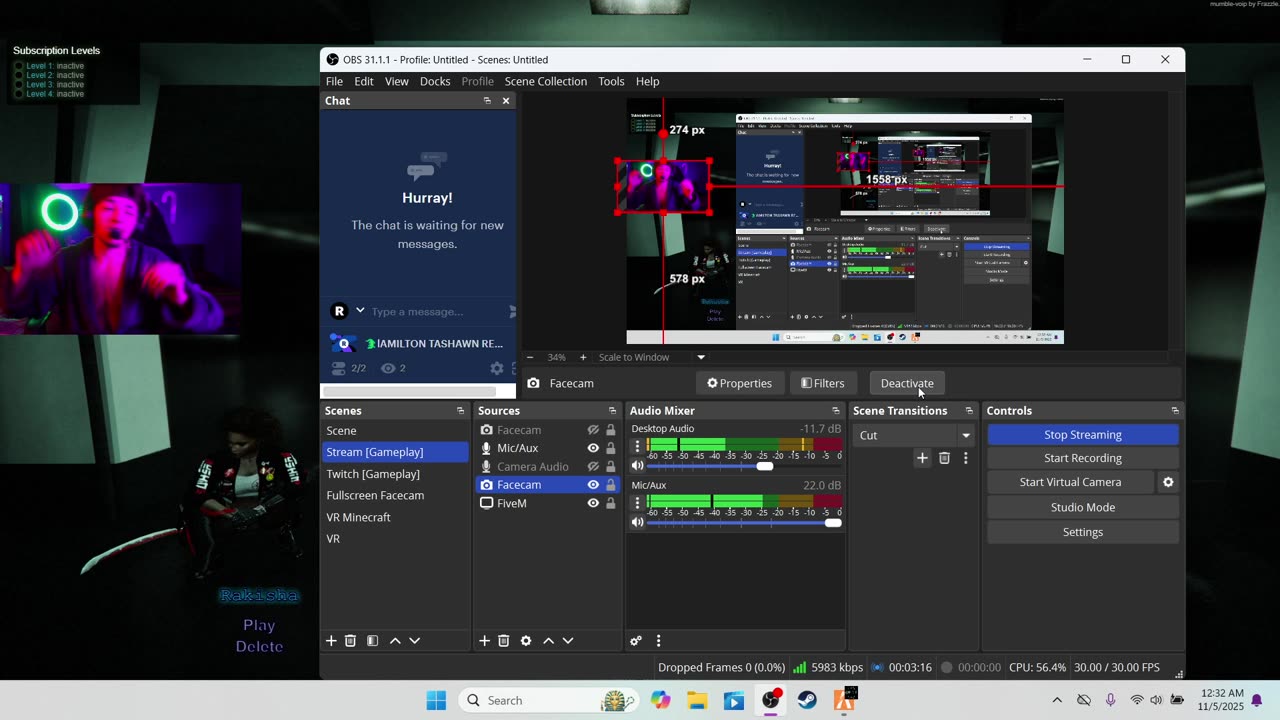1280x720 pixels.
Task: Unlock the selected Facecam source lock
Action: pyautogui.click(x=610, y=485)
